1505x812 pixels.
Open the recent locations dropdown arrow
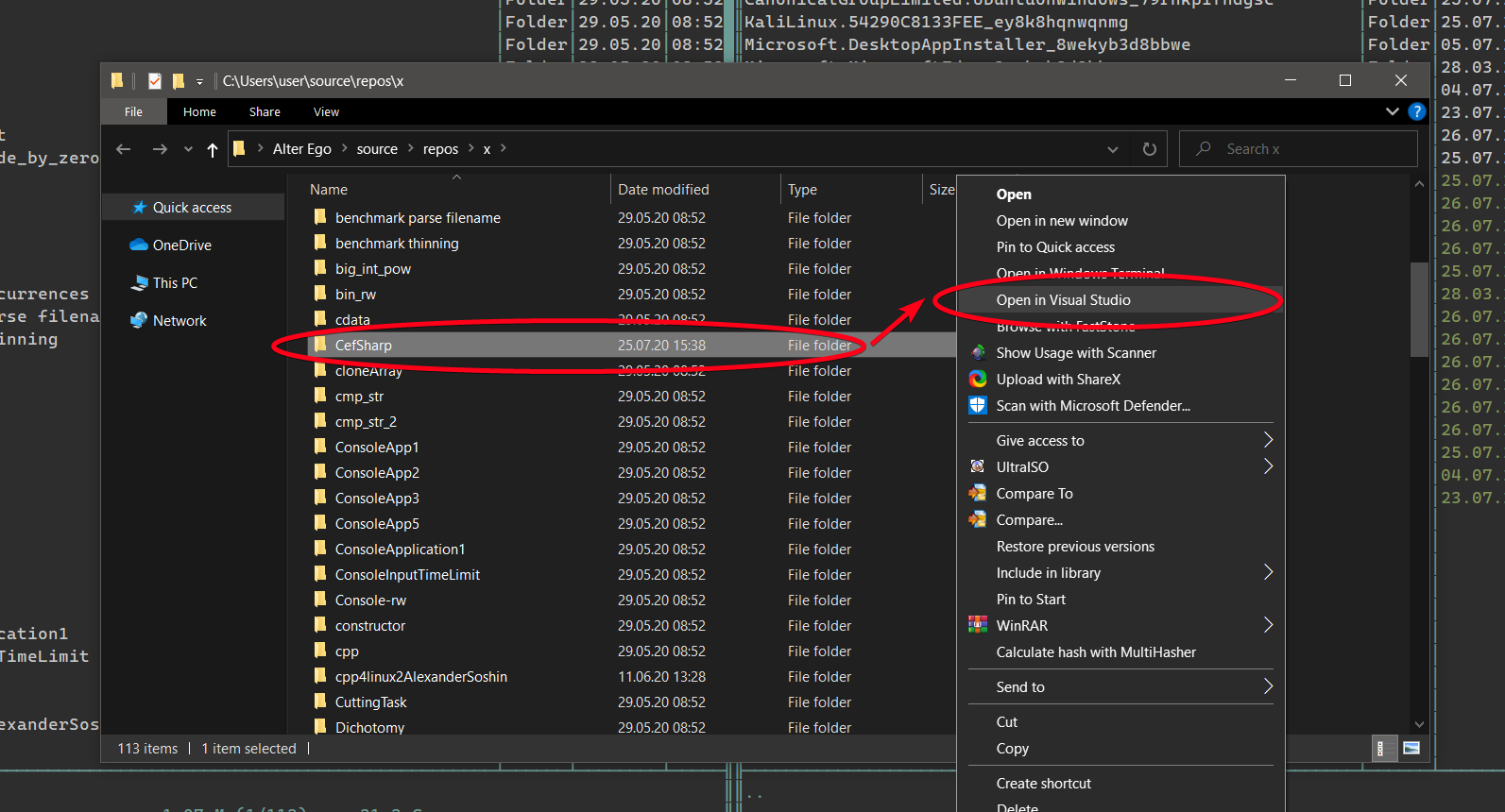coord(188,149)
